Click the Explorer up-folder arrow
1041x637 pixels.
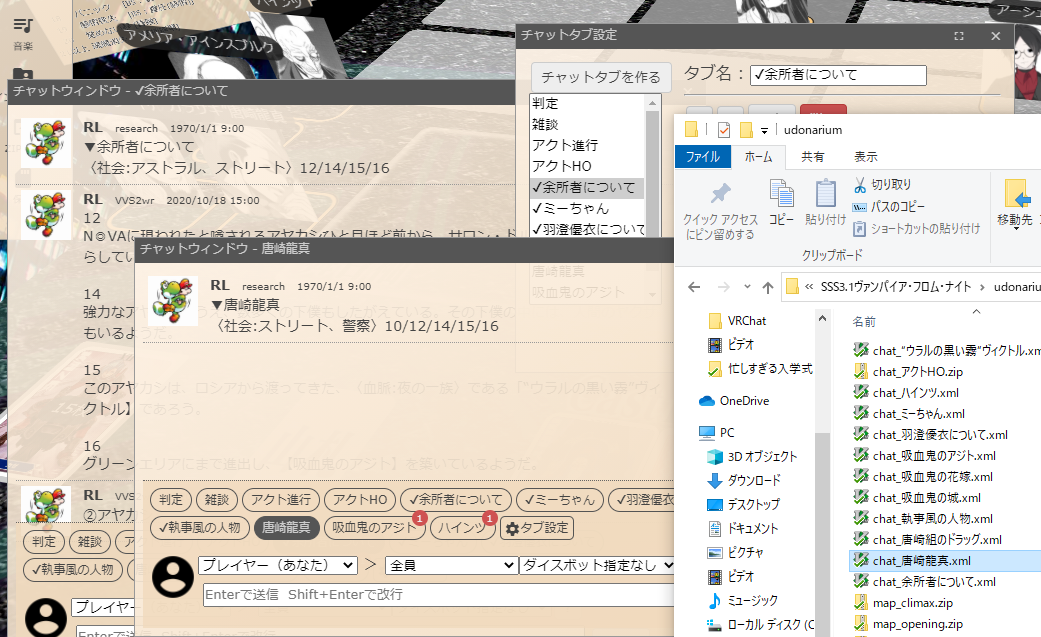click(x=767, y=287)
